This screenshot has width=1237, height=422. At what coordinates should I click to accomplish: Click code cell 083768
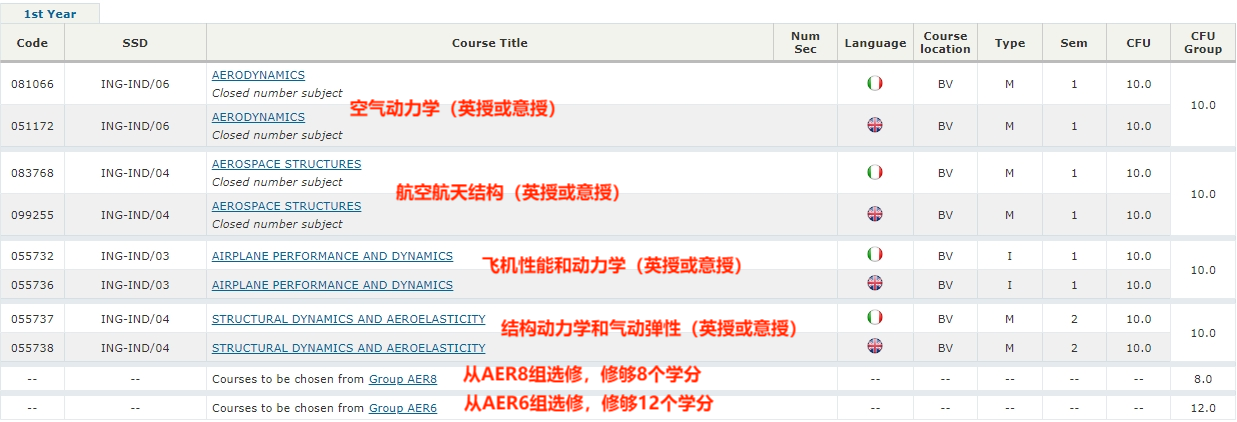(32, 173)
